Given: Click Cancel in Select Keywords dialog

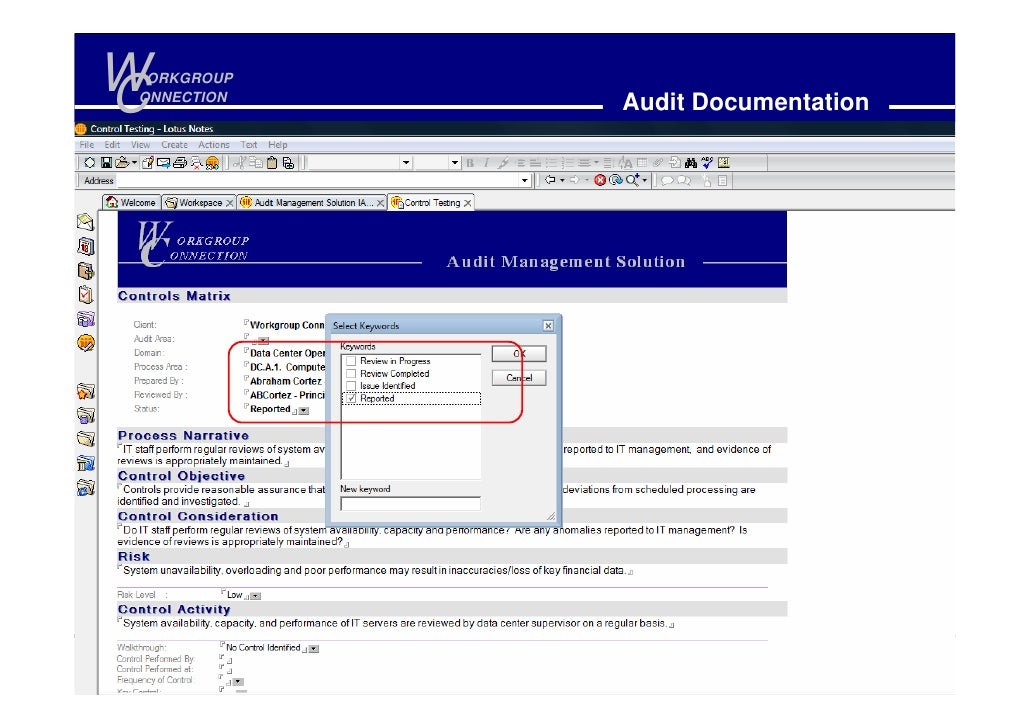Looking at the screenshot, I should point(519,378).
